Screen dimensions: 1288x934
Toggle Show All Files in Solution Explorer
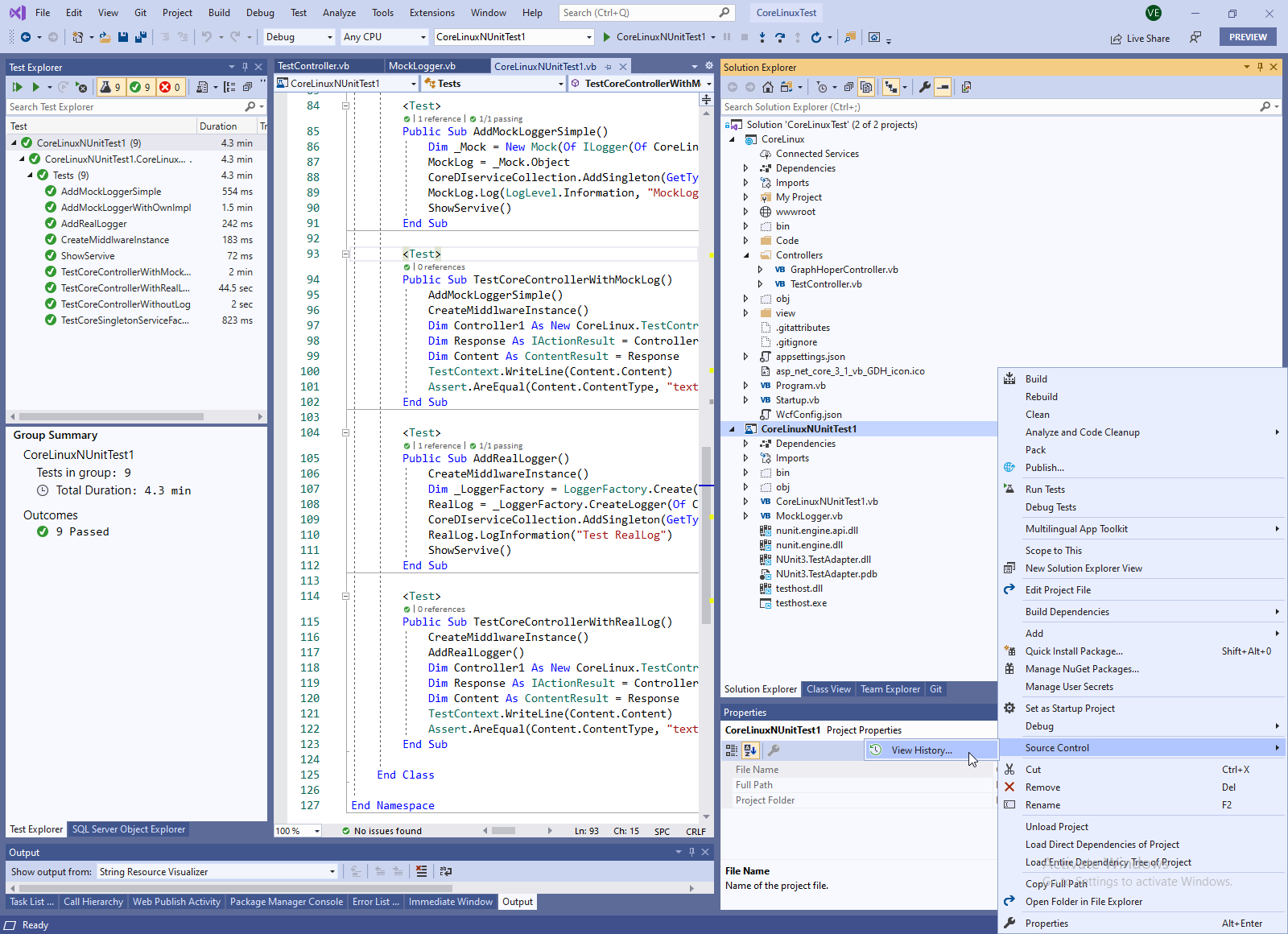pyautogui.click(x=866, y=87)
